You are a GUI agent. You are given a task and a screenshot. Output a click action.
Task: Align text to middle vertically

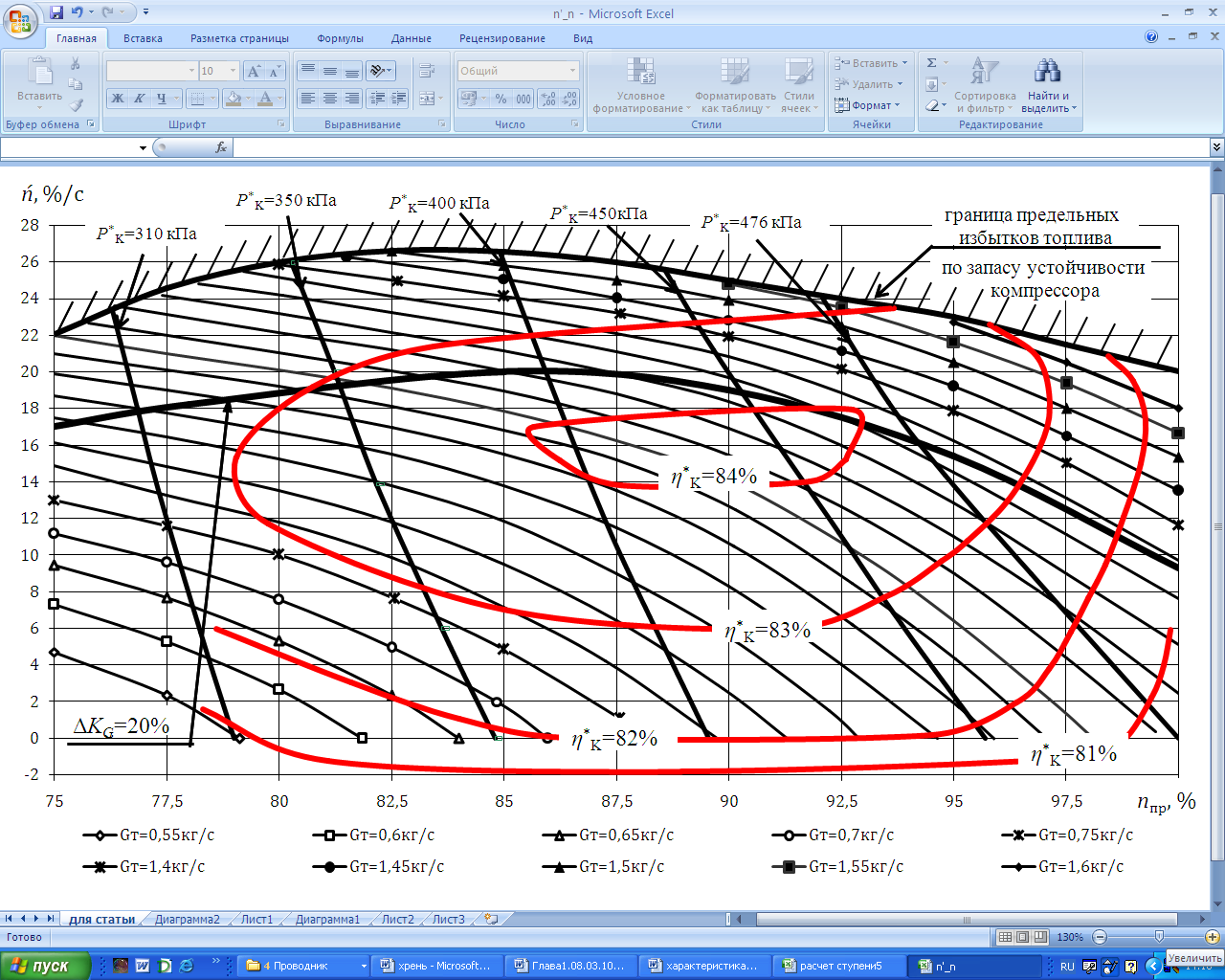[329, 71]
